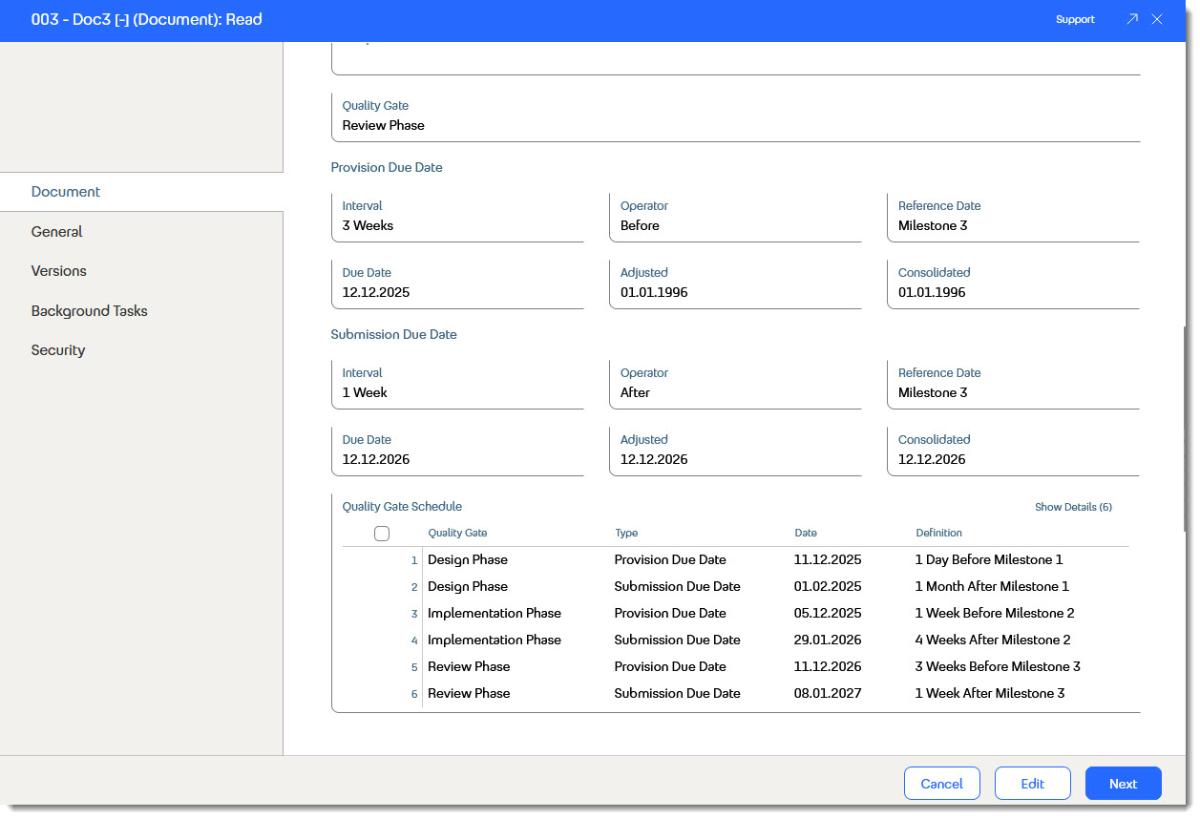The height and width of the screenshot is (819, 1200).
Task: Click the Cancel button
Action: click(x=942, y=784)
